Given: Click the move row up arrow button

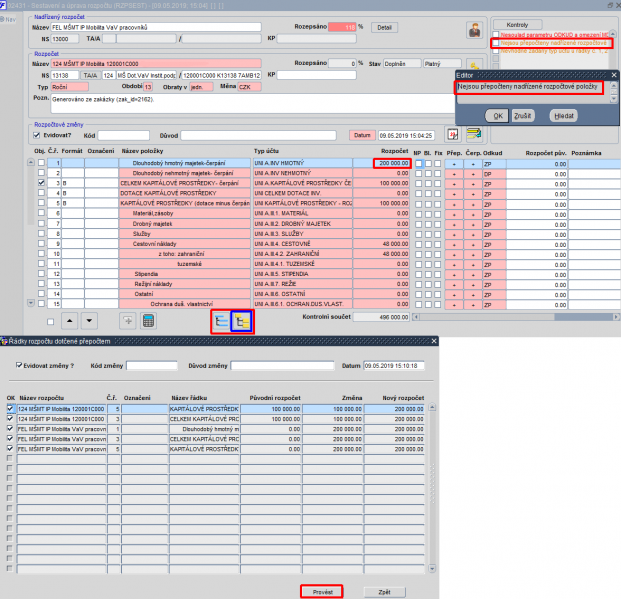Looking at the screenshot, I should click(x=70, y=321).
